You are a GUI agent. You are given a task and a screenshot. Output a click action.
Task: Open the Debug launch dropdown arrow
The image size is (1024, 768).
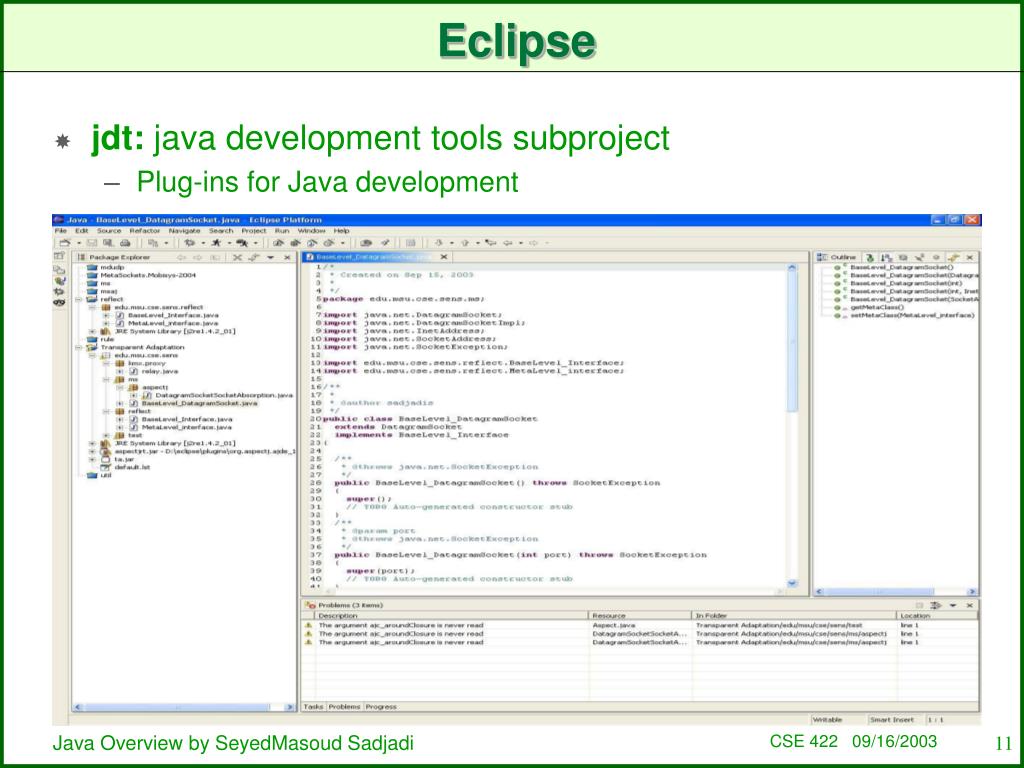[203, 243]
